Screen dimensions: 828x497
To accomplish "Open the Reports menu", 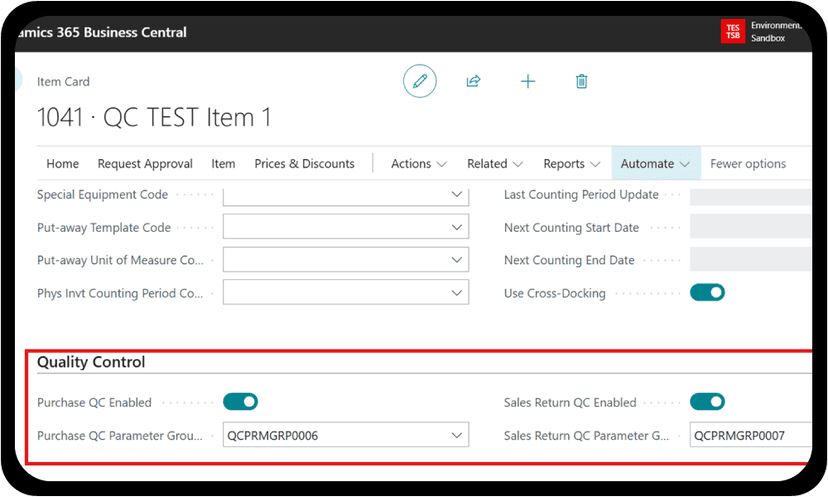I will point(571,164).
